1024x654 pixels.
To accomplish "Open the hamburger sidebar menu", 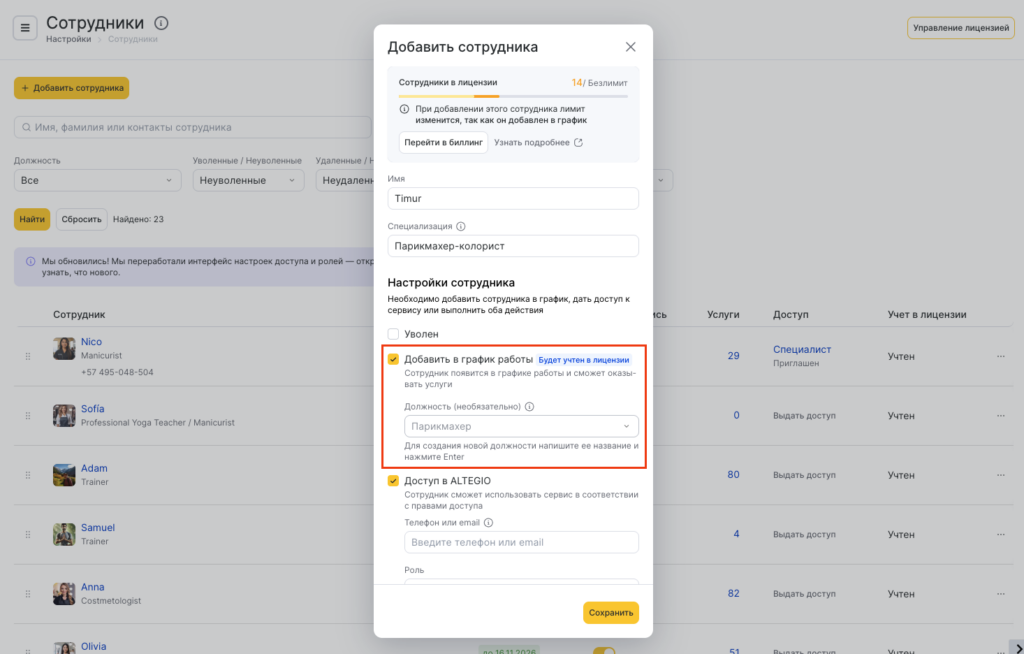I will 25,27.
